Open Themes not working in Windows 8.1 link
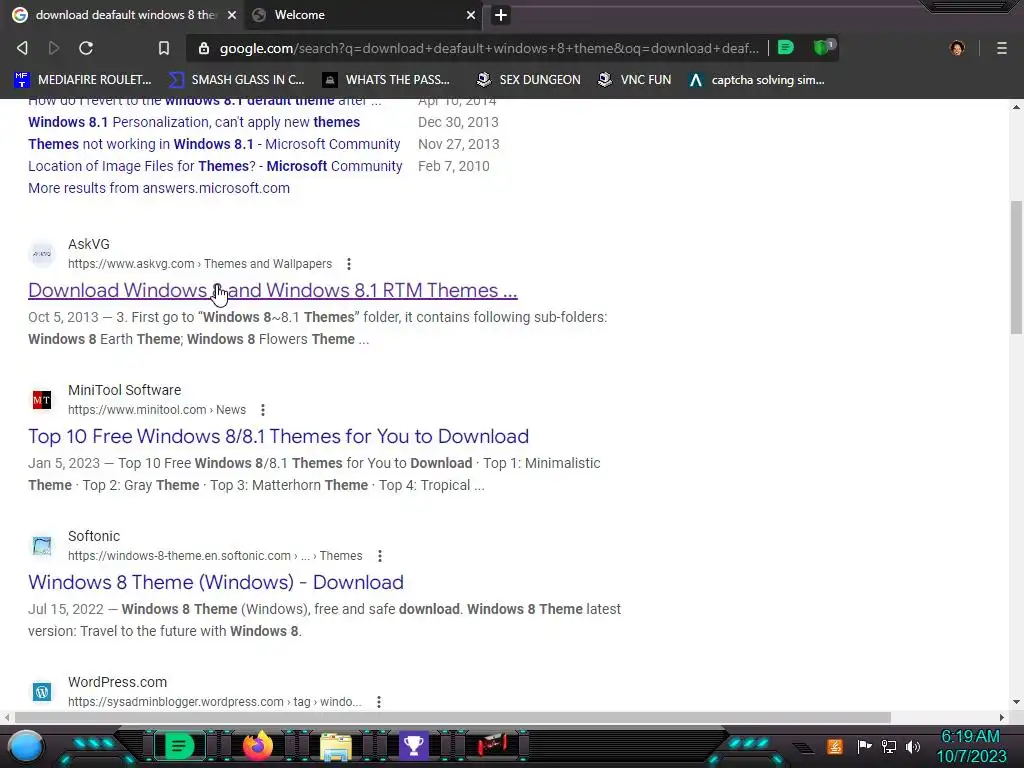This screenshot has height=768, width=1024. [214, 144]
